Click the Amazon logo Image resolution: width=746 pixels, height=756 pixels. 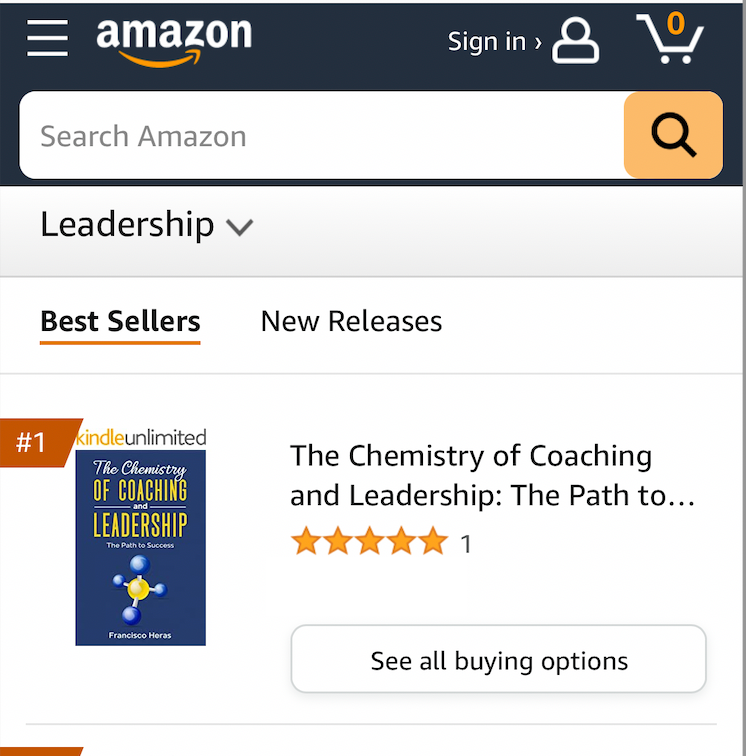[x=173, y=41]
